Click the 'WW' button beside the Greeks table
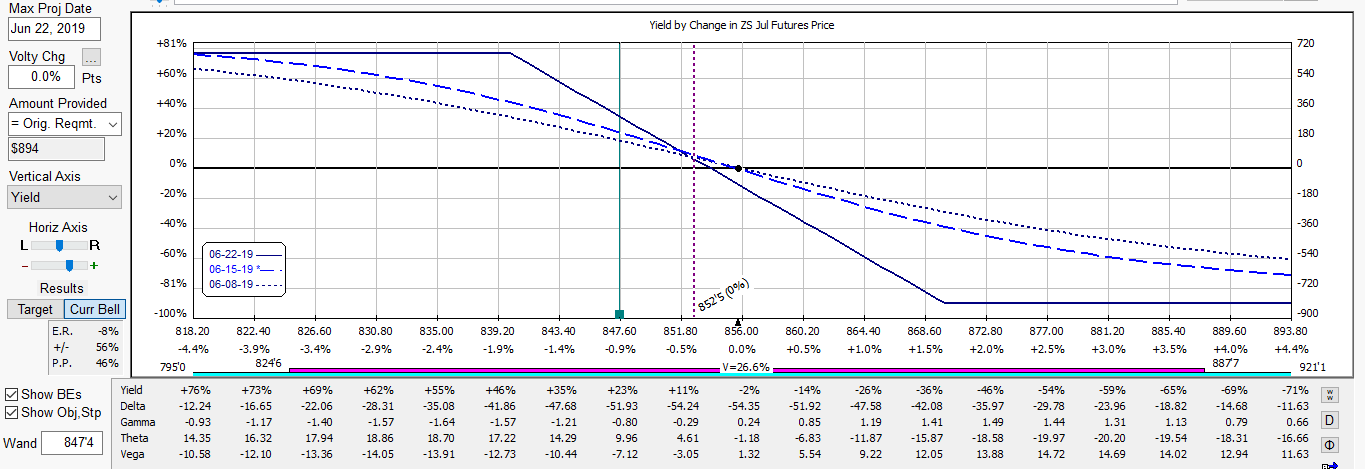This screenshot has width=1365, height=469. [x=1330, y=394]
